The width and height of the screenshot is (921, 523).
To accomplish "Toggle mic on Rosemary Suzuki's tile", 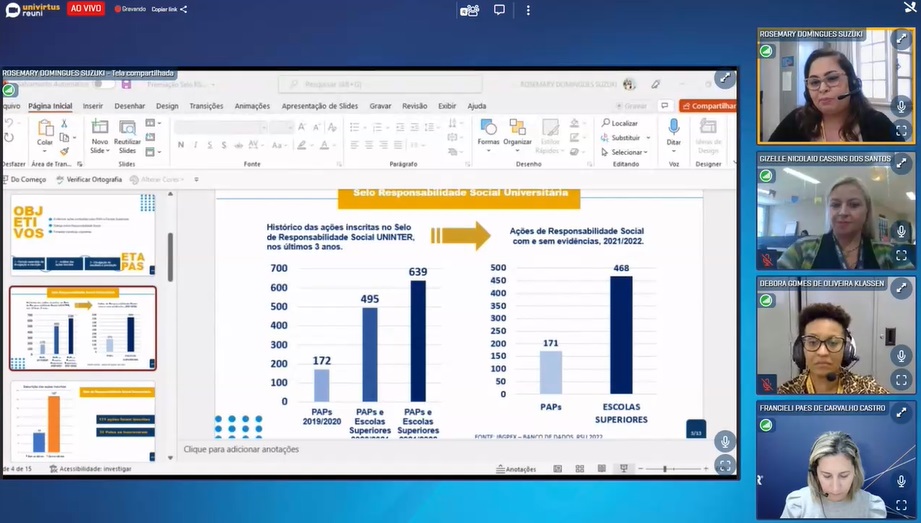I will [901, 107].
